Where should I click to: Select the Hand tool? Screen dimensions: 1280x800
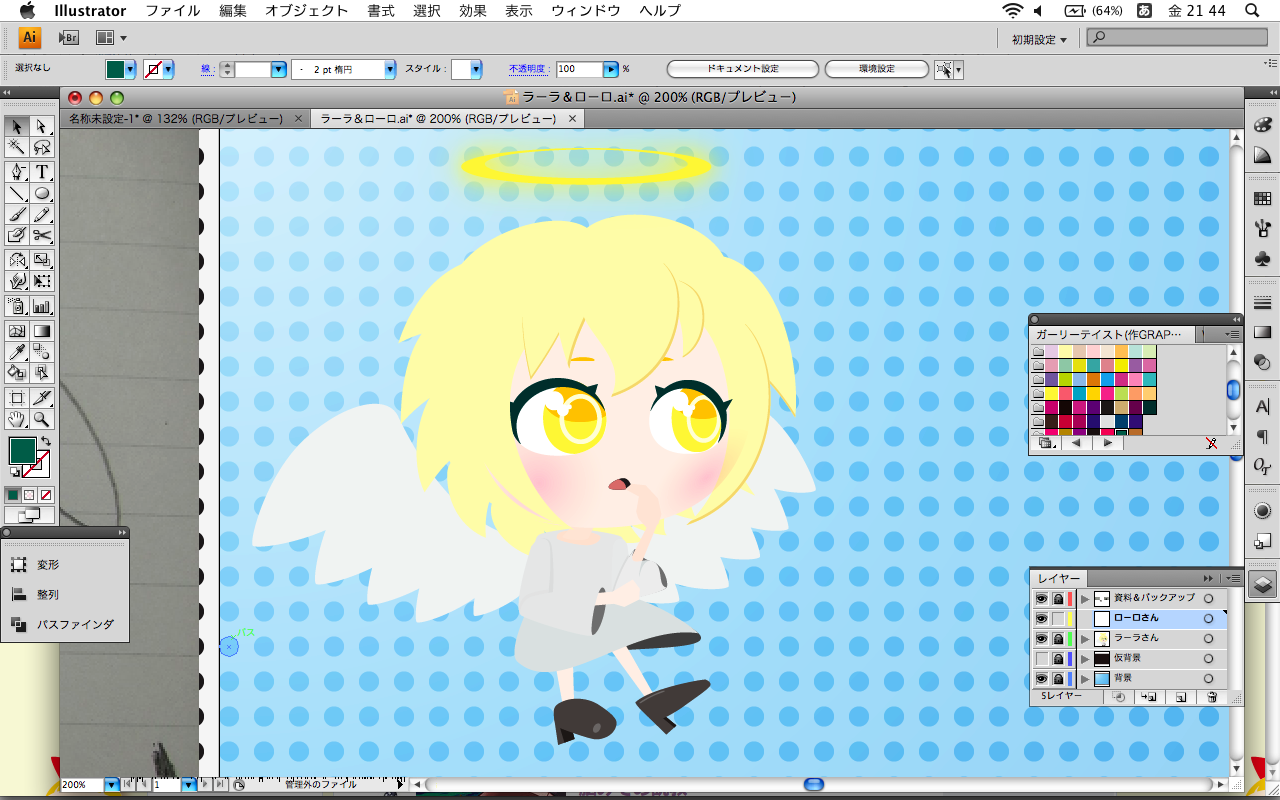click(x=17, y=419)
